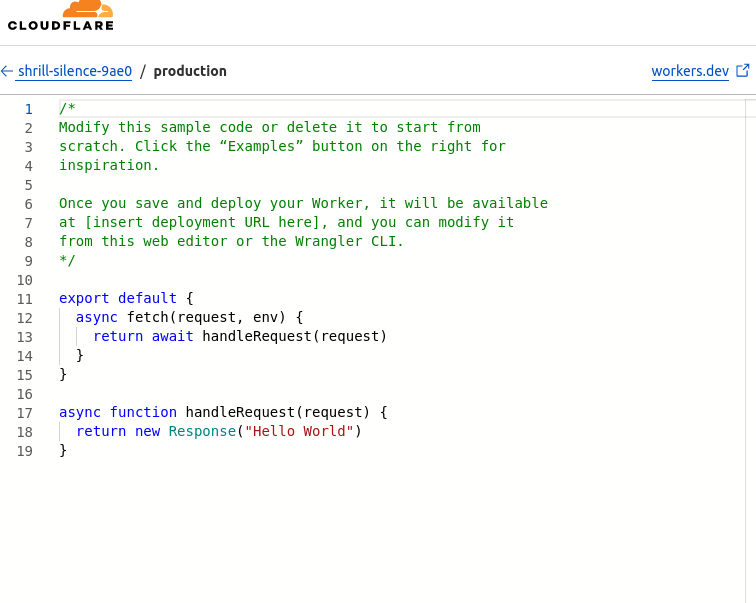Viewport: 756px width, 603px height.
Task: Go back using the left arrow icon
Action: pyautogui.click(x=7, y=71)
